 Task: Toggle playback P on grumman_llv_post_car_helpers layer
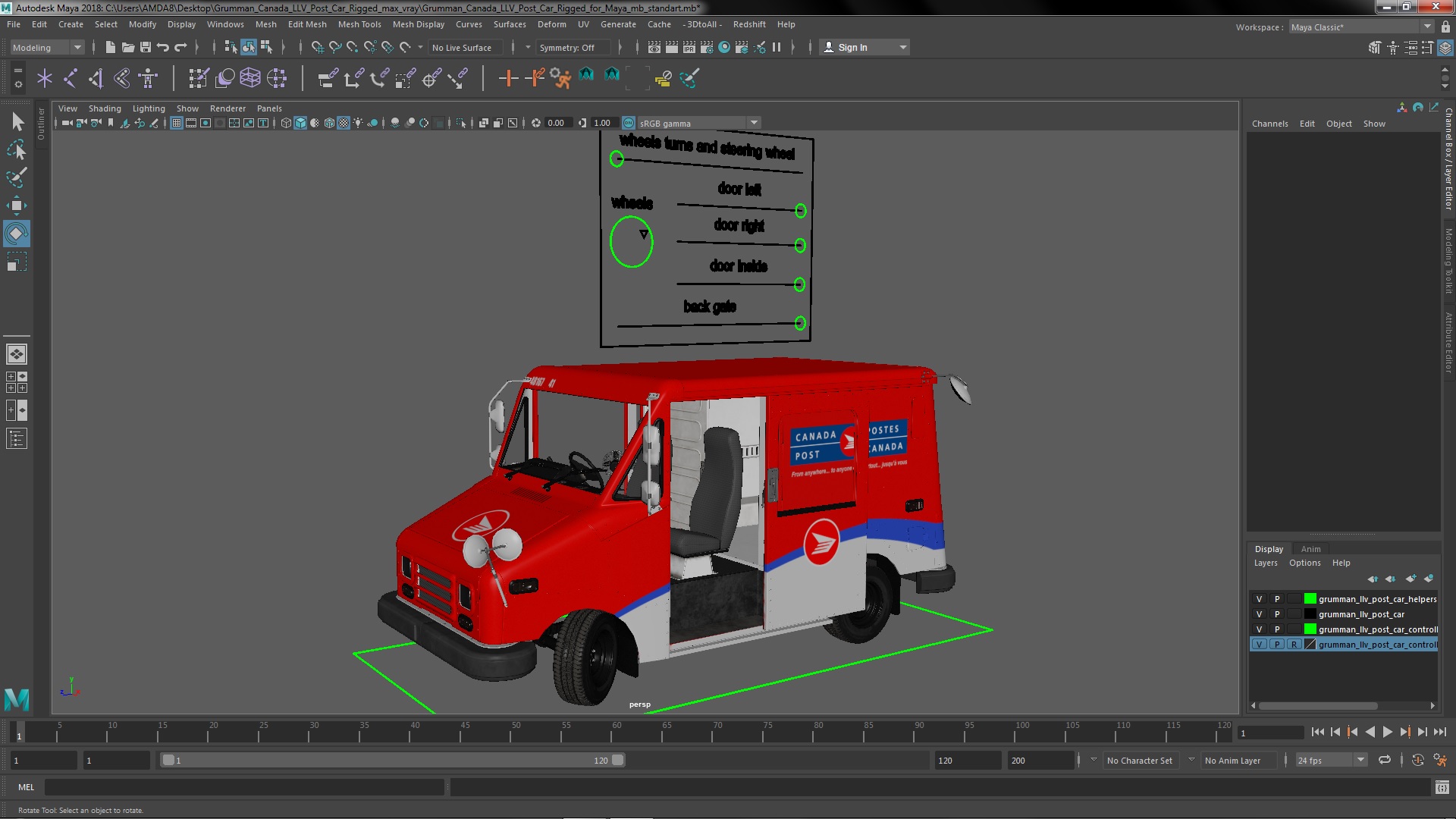[x=1277, y=599]
